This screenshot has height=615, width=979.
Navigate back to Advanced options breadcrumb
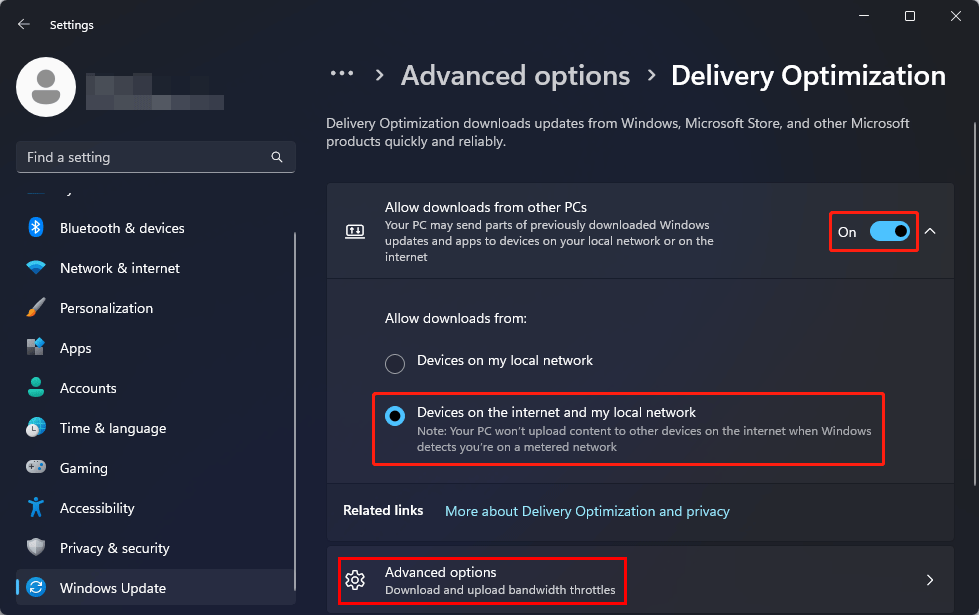coord(515,76)
